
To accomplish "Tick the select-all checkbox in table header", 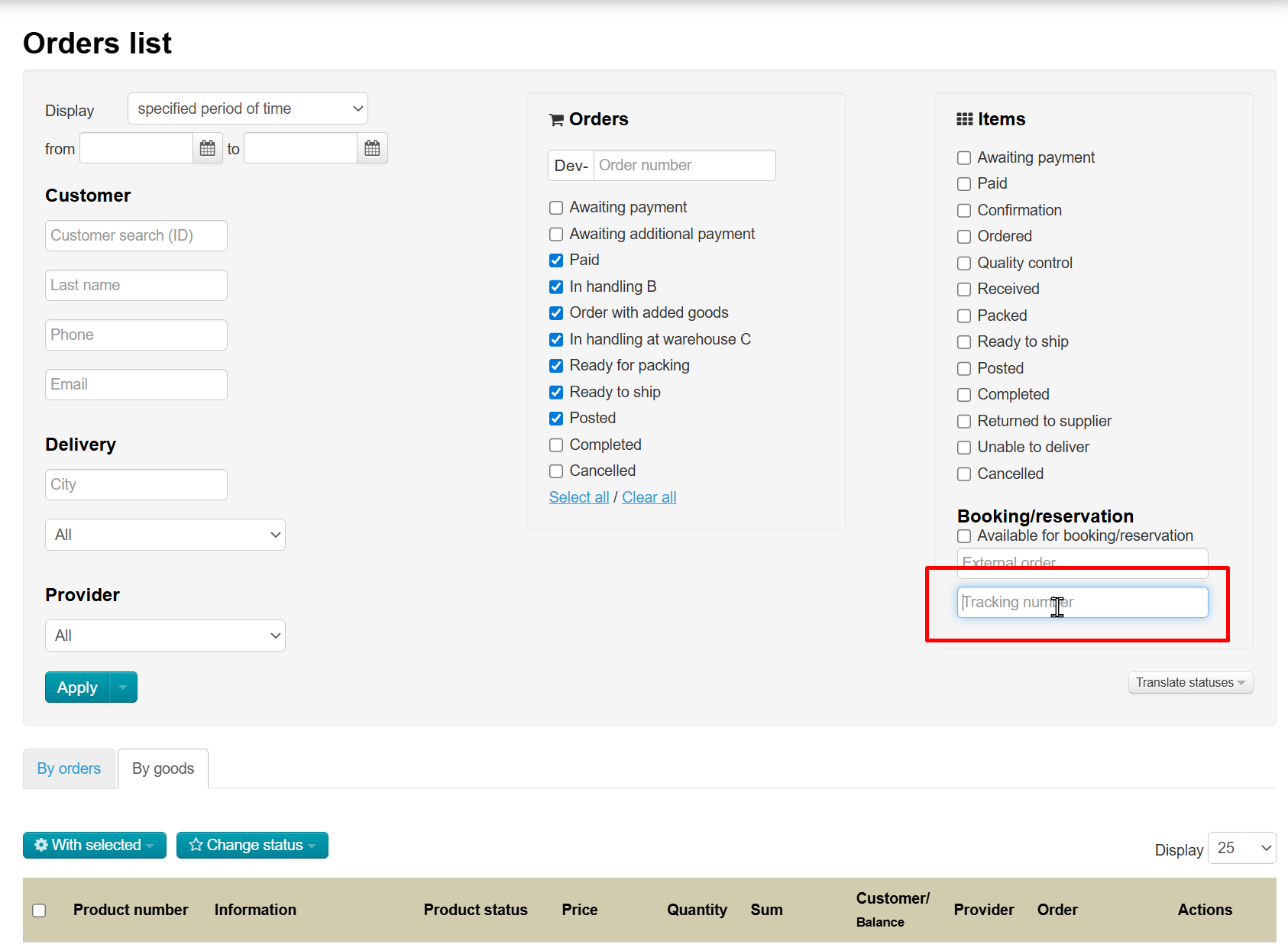I will [x=39, y=911].
